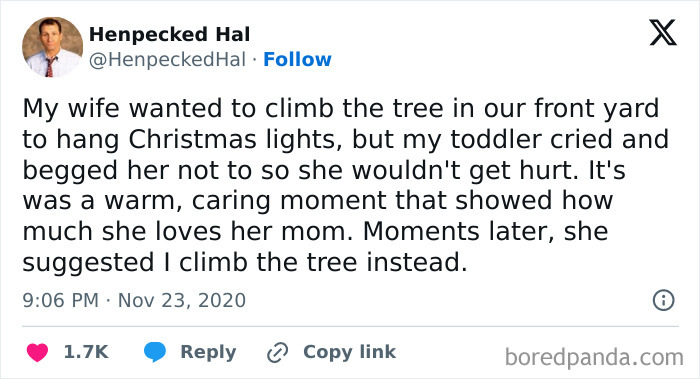Select the Copy link text
Image resolution: width=700 pixels, height=379 pixels.
point(350,353)
